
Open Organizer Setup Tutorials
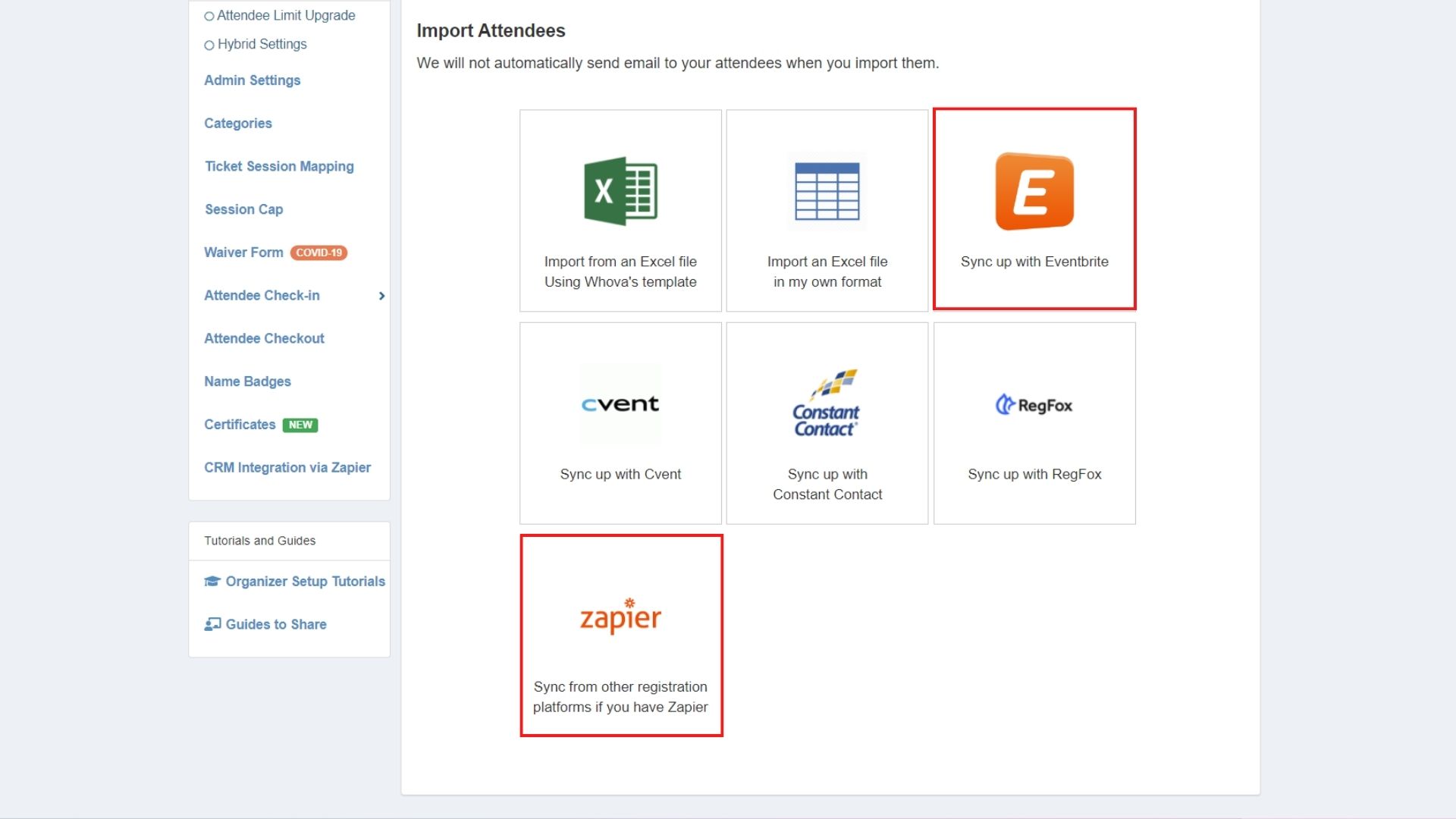[x=305, y=582]
